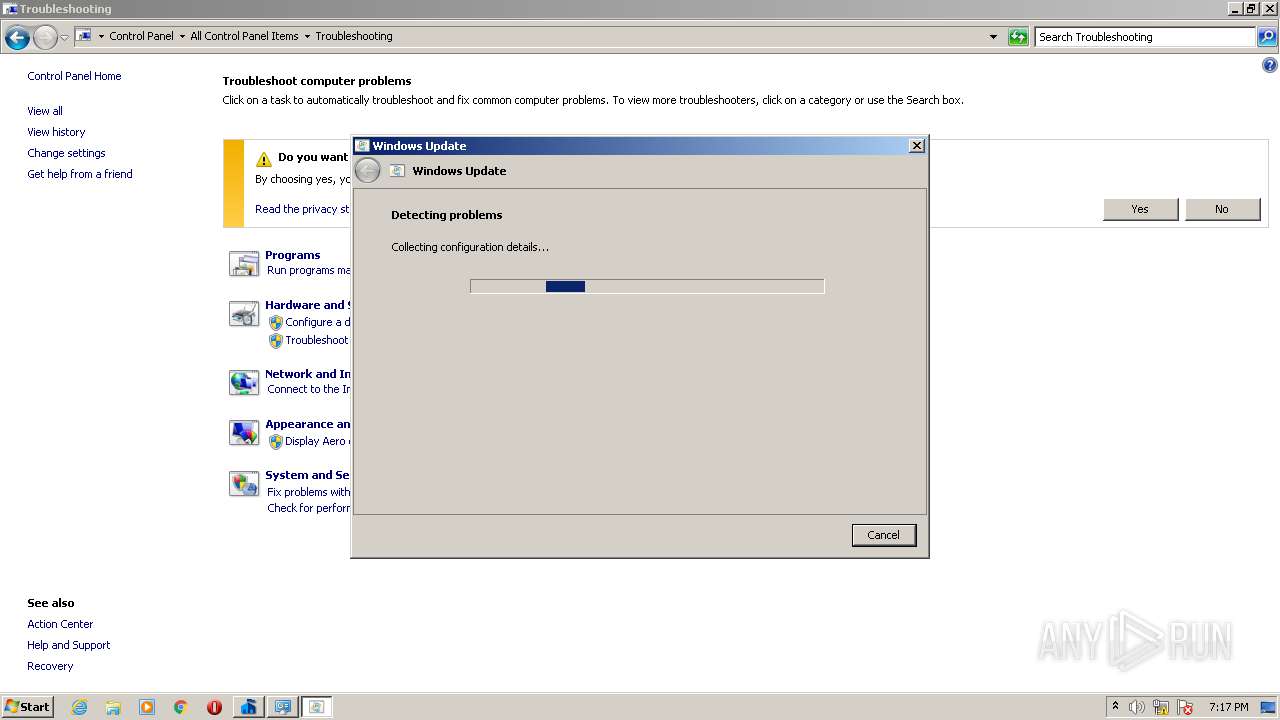Image resolution: width=1280 pixels, height=720 pixels.
Task: Click Yes on the privacy prompt
Action: coord(1140,209)
